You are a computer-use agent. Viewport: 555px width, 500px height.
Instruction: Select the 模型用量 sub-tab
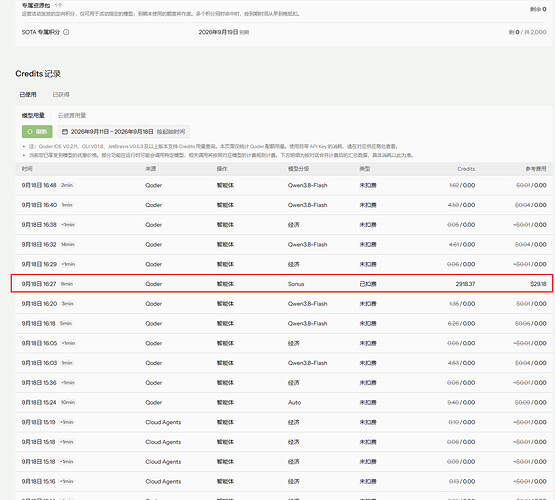pyautogui.click(x=33, y=115)
